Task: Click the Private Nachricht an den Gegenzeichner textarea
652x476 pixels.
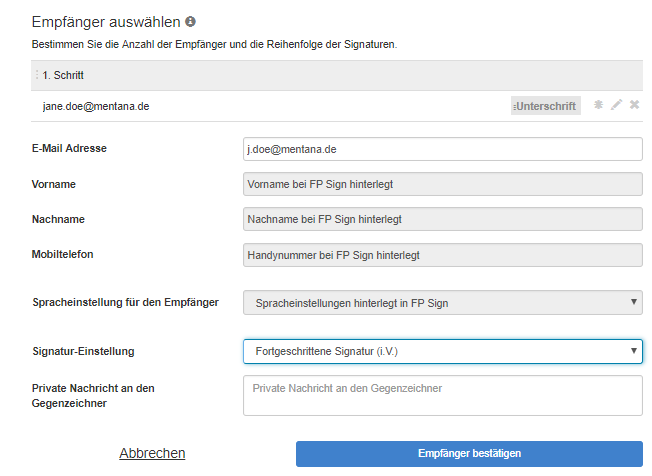Action: pyautogui.click(x=443, y=395)
